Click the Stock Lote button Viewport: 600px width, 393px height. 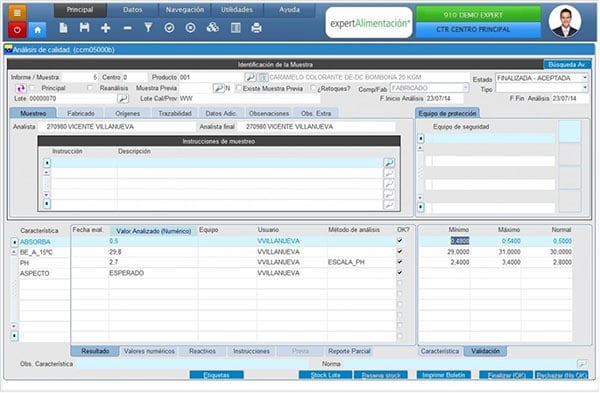pos(325,375)
